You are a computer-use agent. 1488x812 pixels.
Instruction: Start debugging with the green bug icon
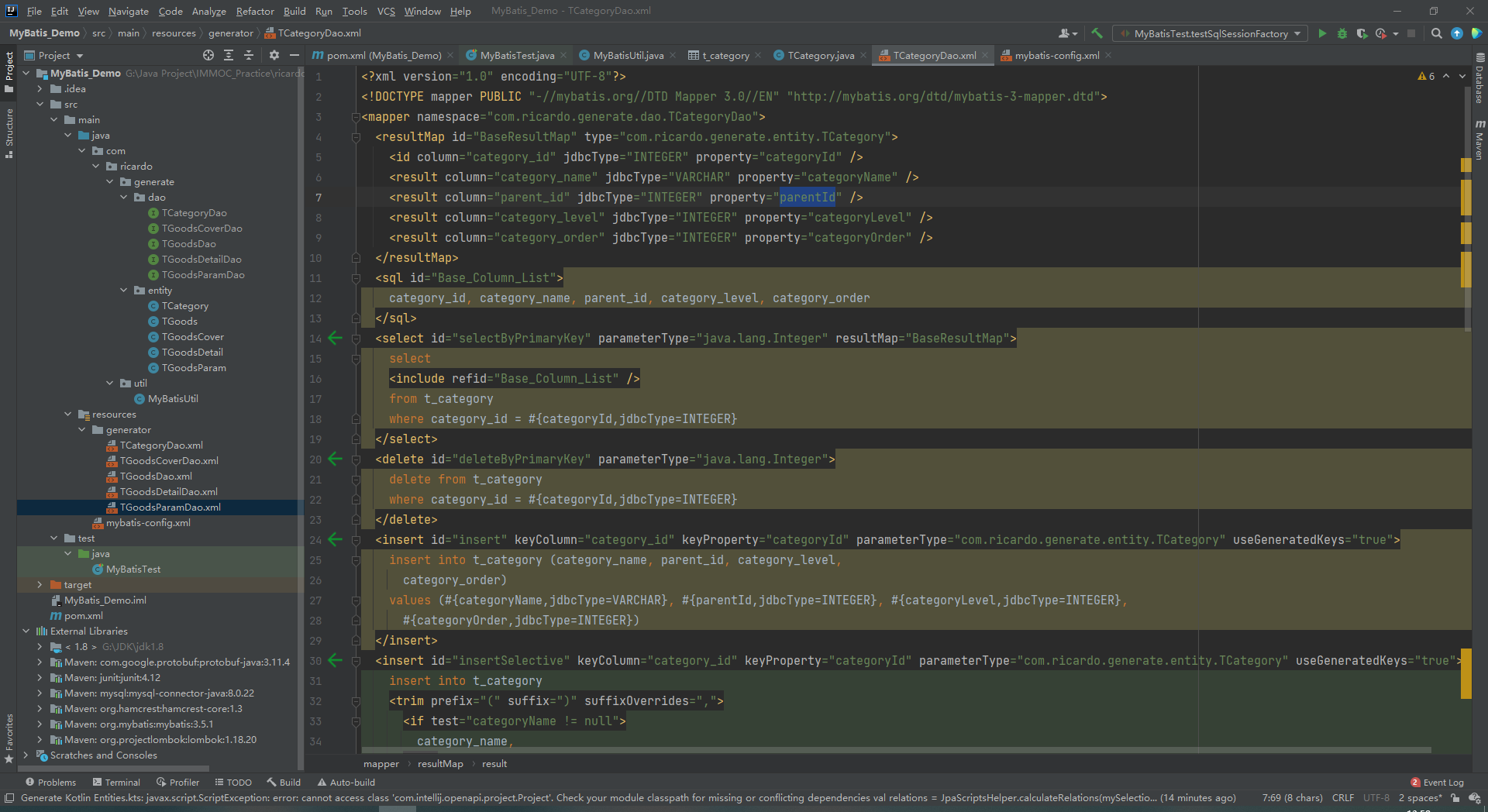1342,33
